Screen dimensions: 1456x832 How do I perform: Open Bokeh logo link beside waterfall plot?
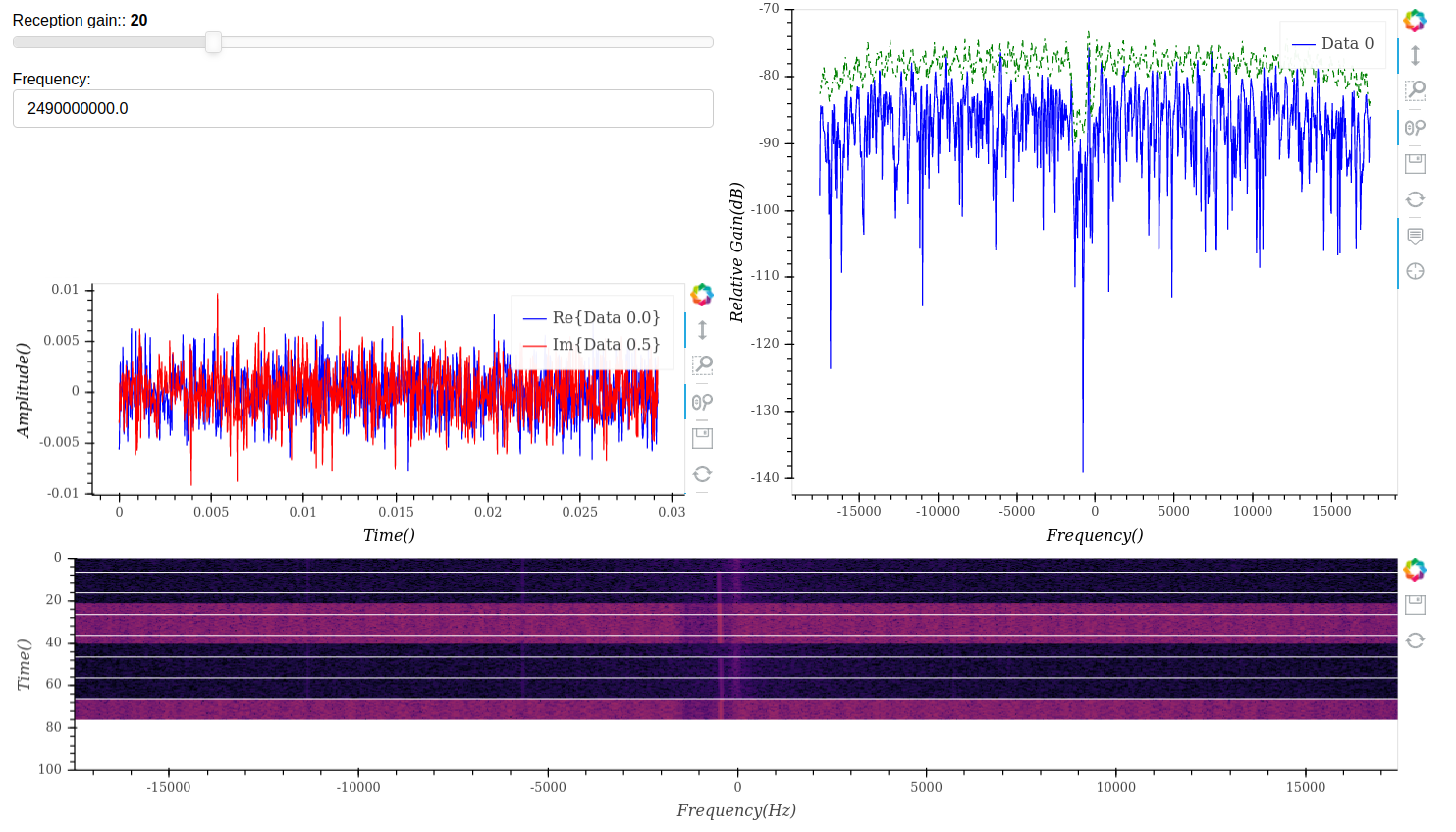click(x=1415, y=570)
